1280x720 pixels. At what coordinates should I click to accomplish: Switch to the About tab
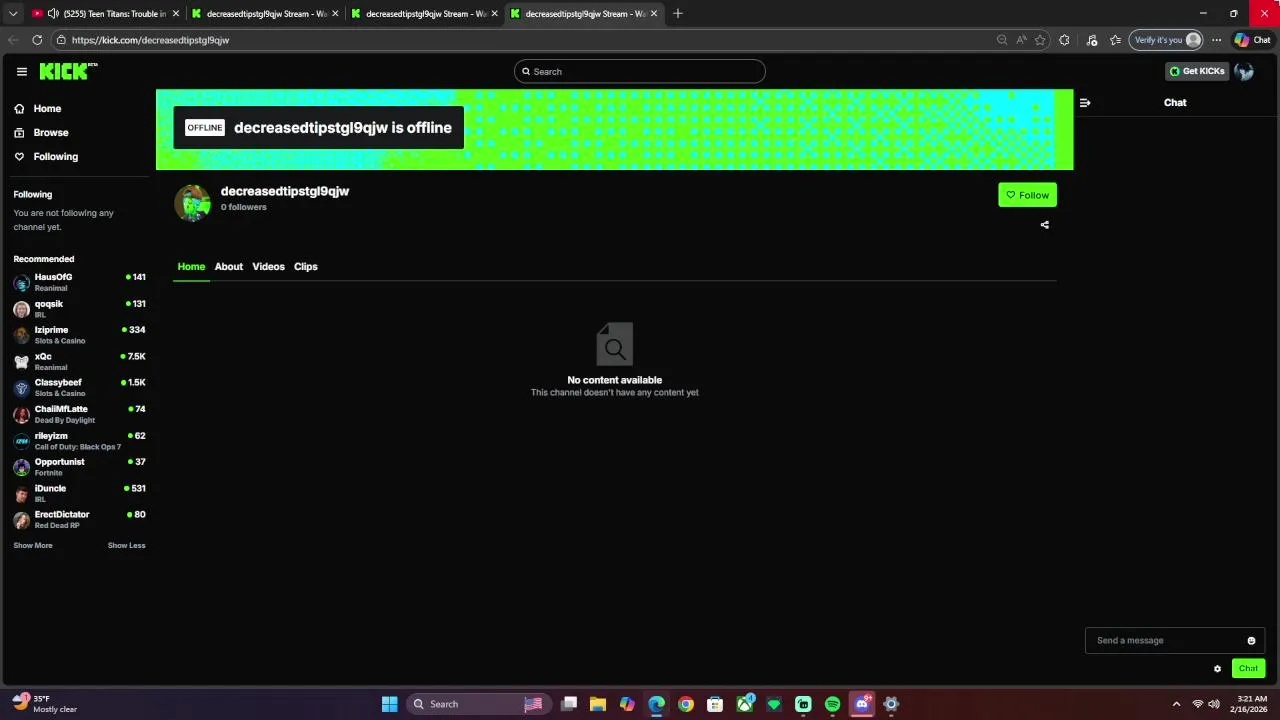[228, 267]
